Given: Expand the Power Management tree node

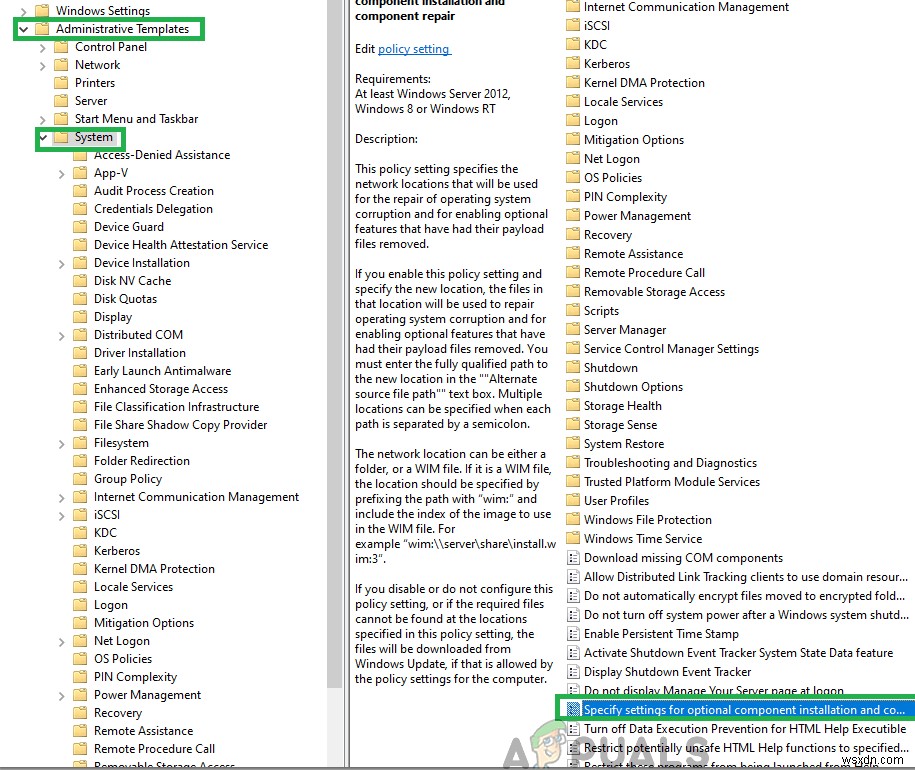Looking at the screenshot, I should [x=61, y=696].
